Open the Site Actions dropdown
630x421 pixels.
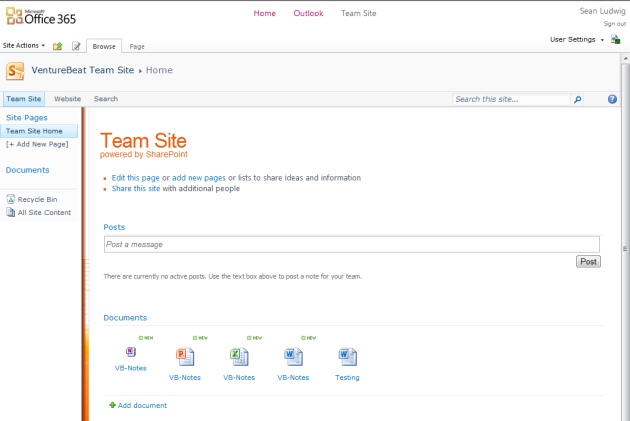tap(24, 45)
